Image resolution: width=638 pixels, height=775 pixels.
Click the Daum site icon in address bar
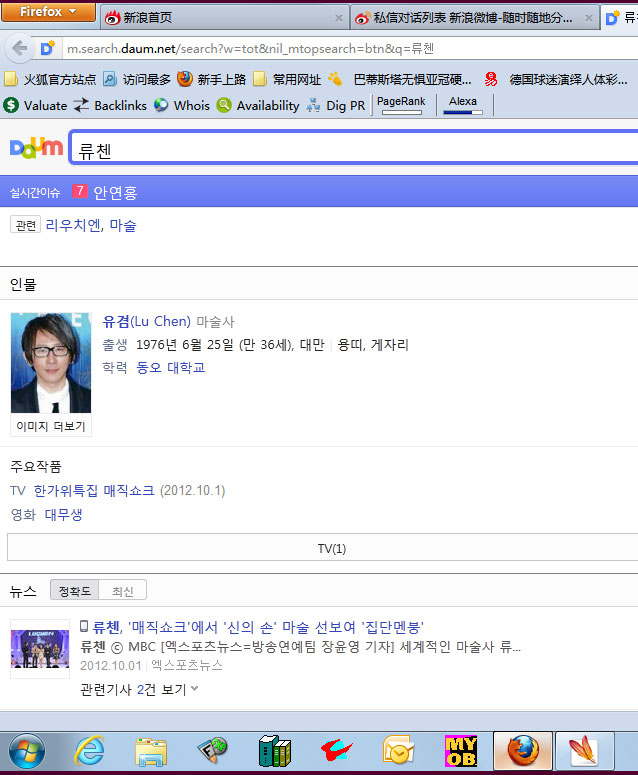tap(47, 48)
